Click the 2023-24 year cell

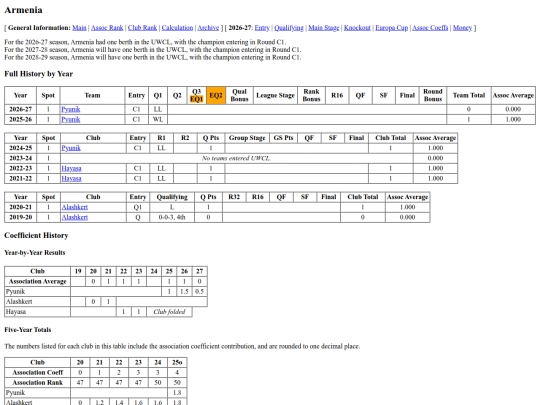21,158
